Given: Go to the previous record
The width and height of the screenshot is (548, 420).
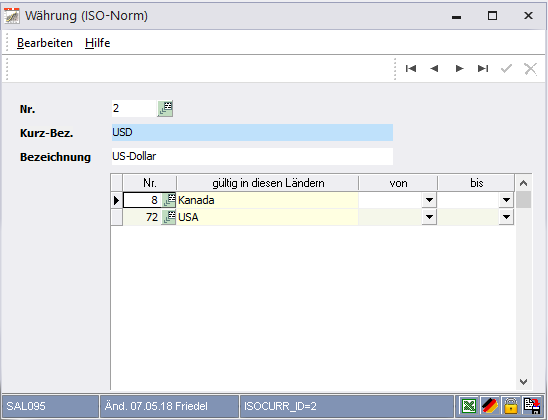Looking at the screenshot, I should [x=434, y=68].
